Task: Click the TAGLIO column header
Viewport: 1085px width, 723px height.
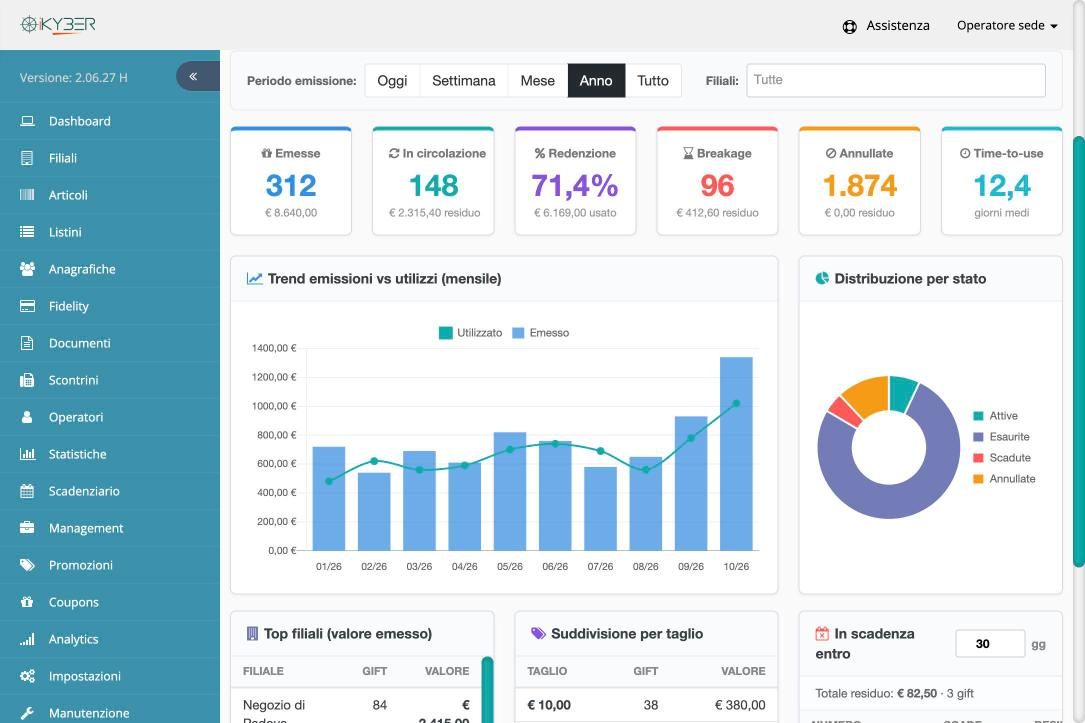Action: [x=547, y=671]
